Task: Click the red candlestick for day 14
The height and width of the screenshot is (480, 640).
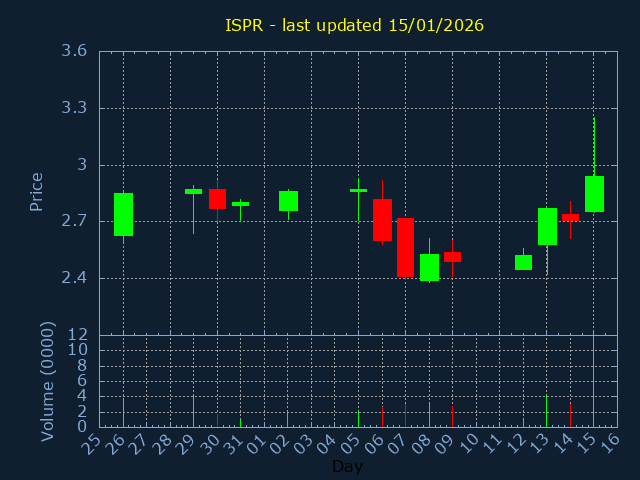Action: click(x=570, y=217)
